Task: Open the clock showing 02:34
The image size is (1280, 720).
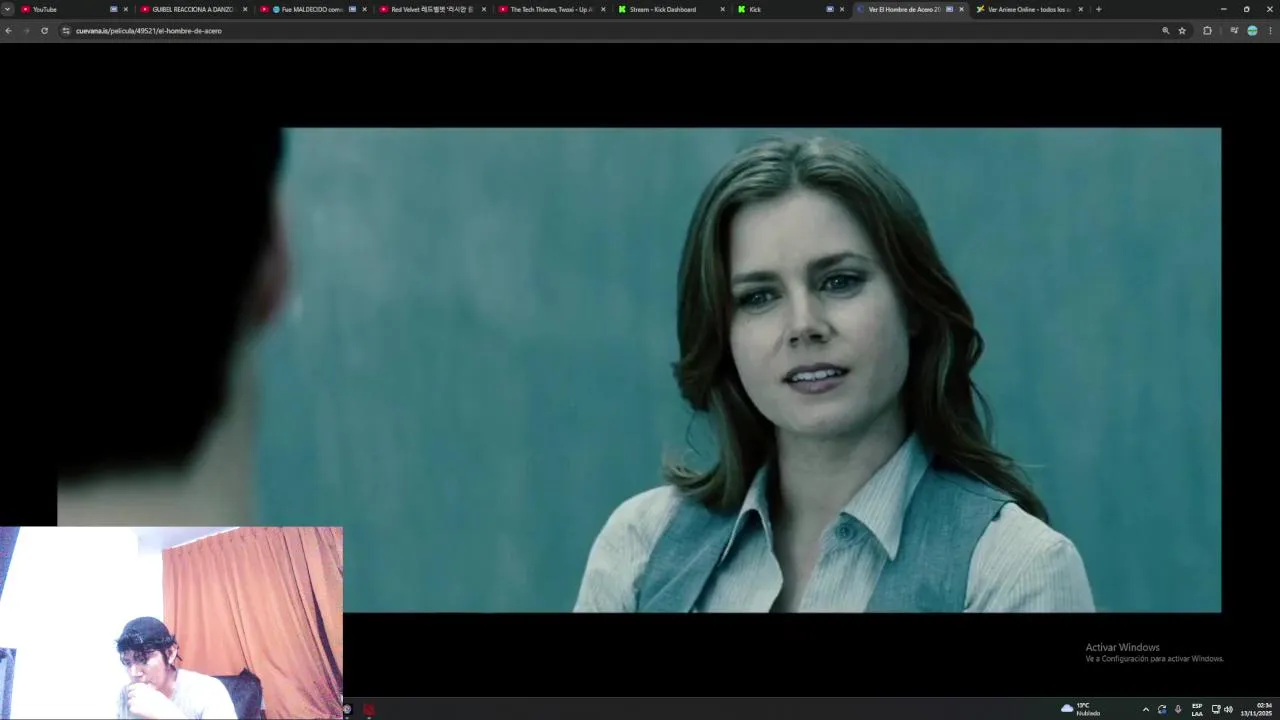Action: tap(1256, 709)
